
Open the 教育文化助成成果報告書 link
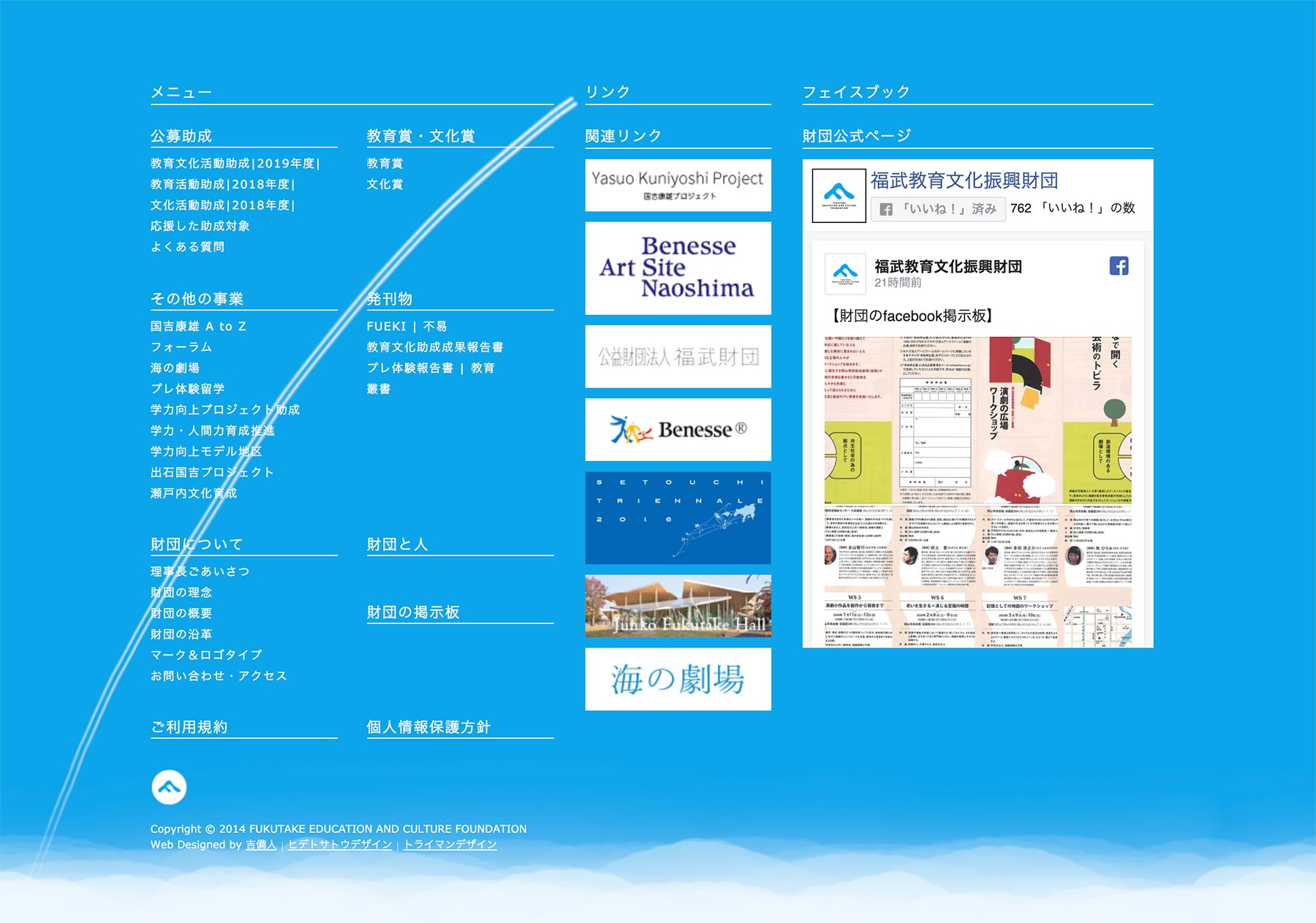[435, 347]
